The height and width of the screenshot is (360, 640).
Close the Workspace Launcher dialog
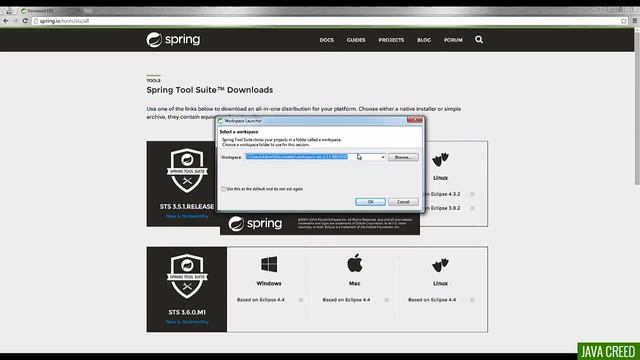point(415,120)
